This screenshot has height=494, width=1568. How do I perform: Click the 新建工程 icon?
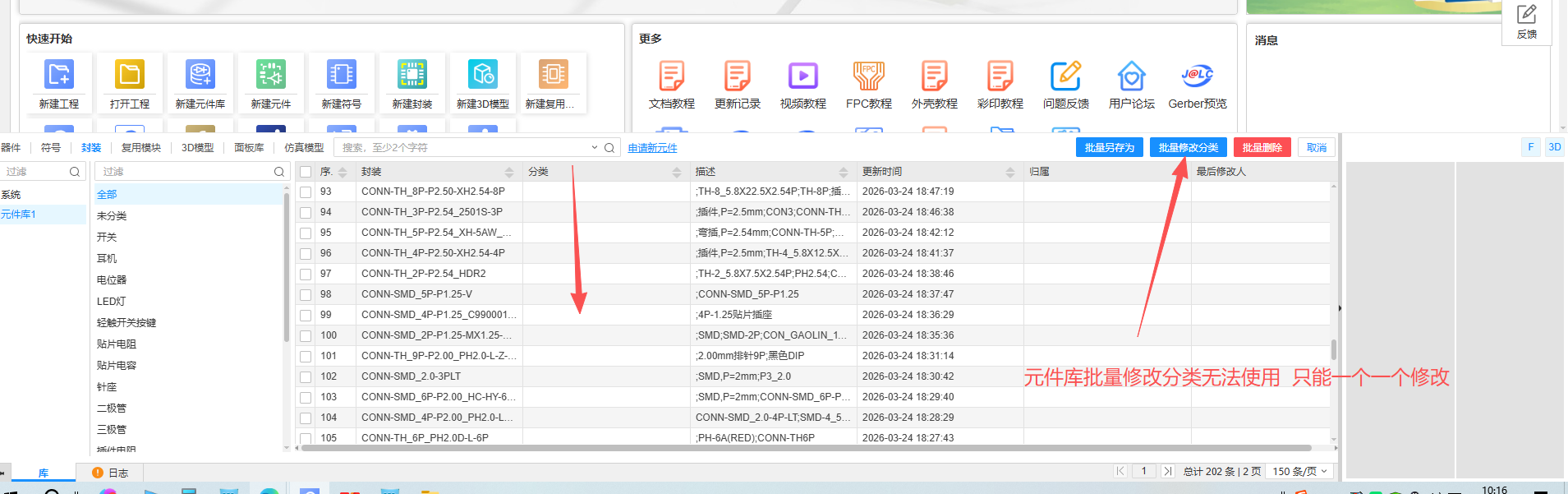(59, 75)
